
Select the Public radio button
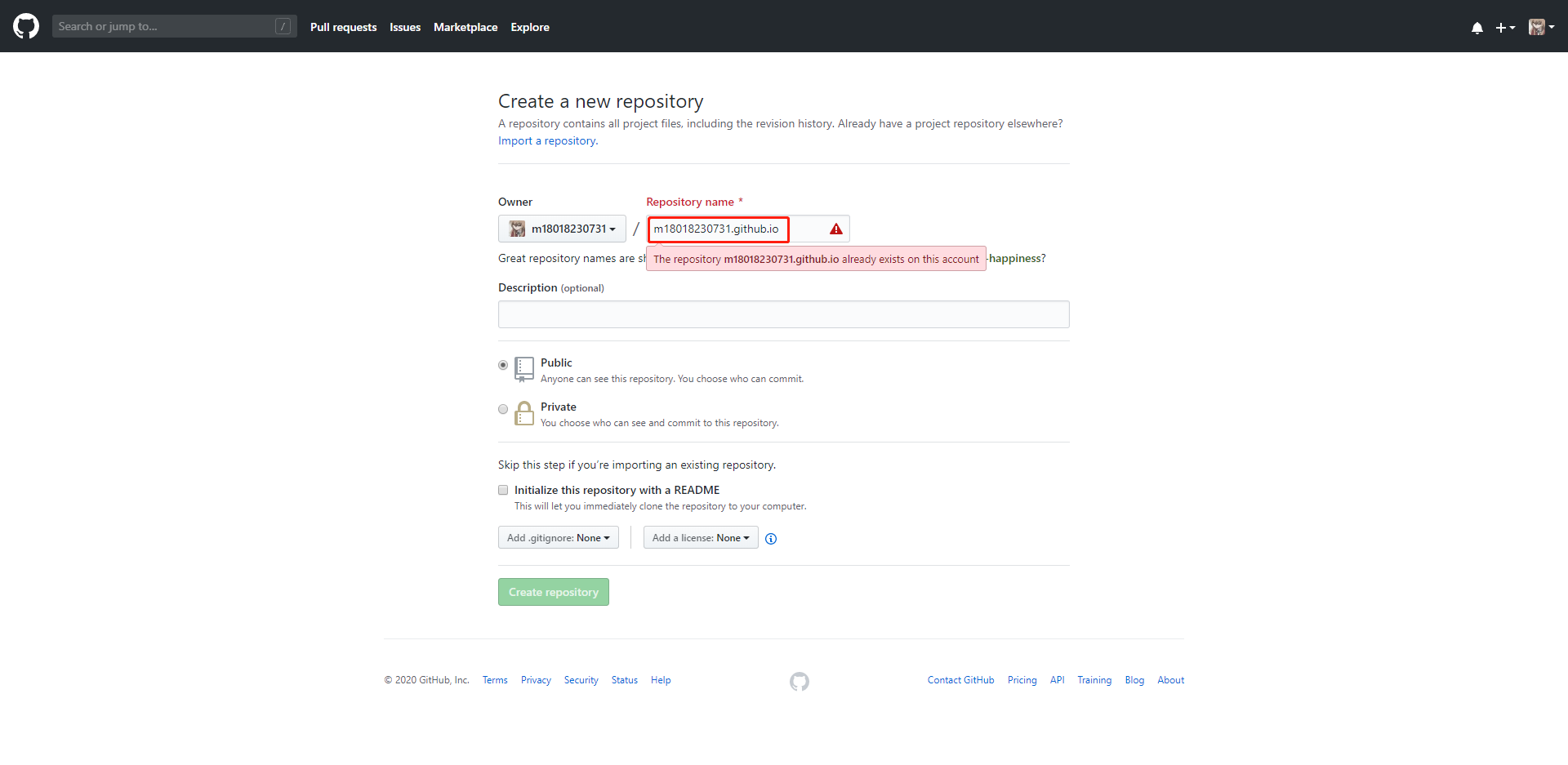tap(503, 365)
